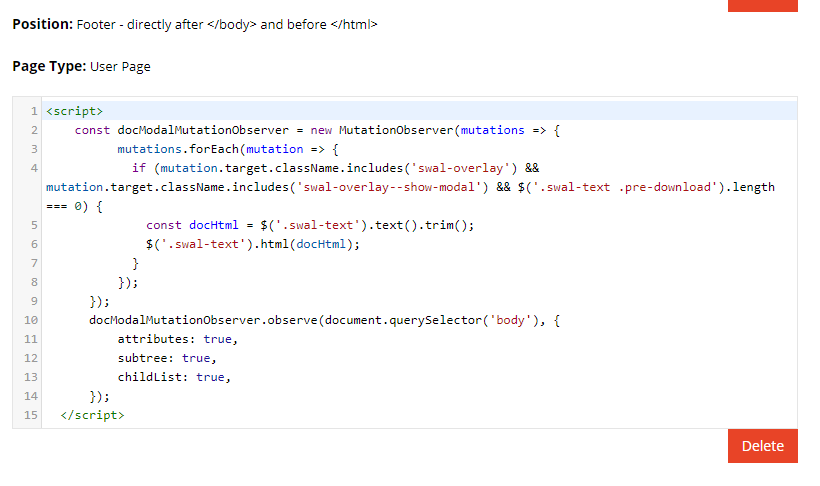The height and width of the screenshot is (486, 820).
Task: Click 'docModalMutationObserver' declaration on line 2
Action: point(203,130)
